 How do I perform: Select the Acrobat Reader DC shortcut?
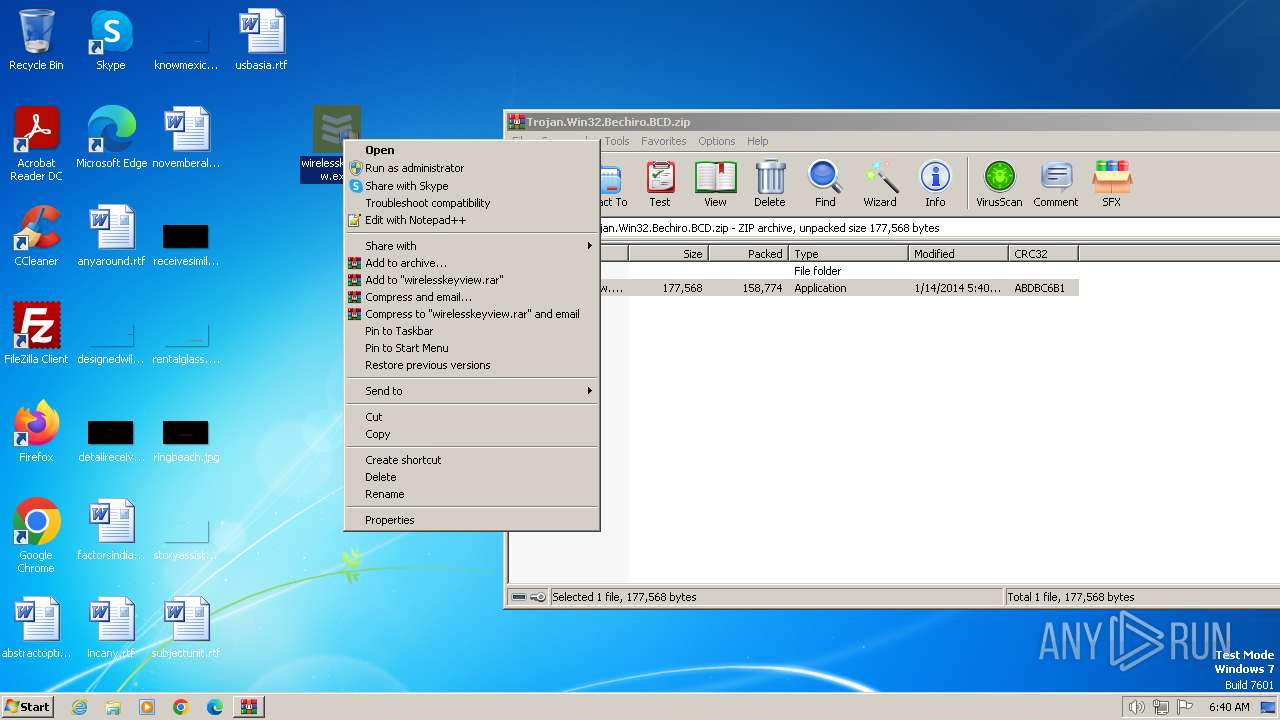point(36,144)
